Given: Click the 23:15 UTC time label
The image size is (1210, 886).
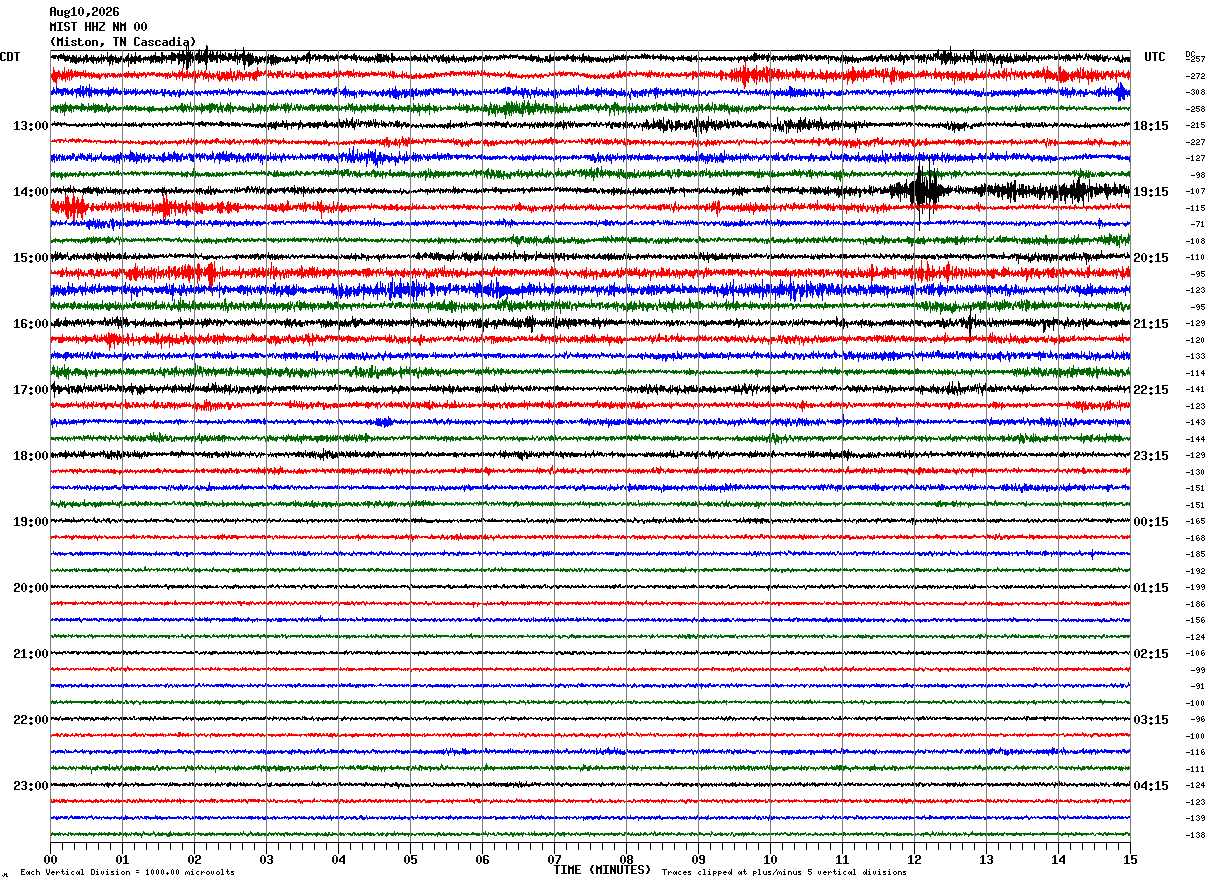Looking at the screenshot, I should pyautogui.click(x=1151, y=456).
